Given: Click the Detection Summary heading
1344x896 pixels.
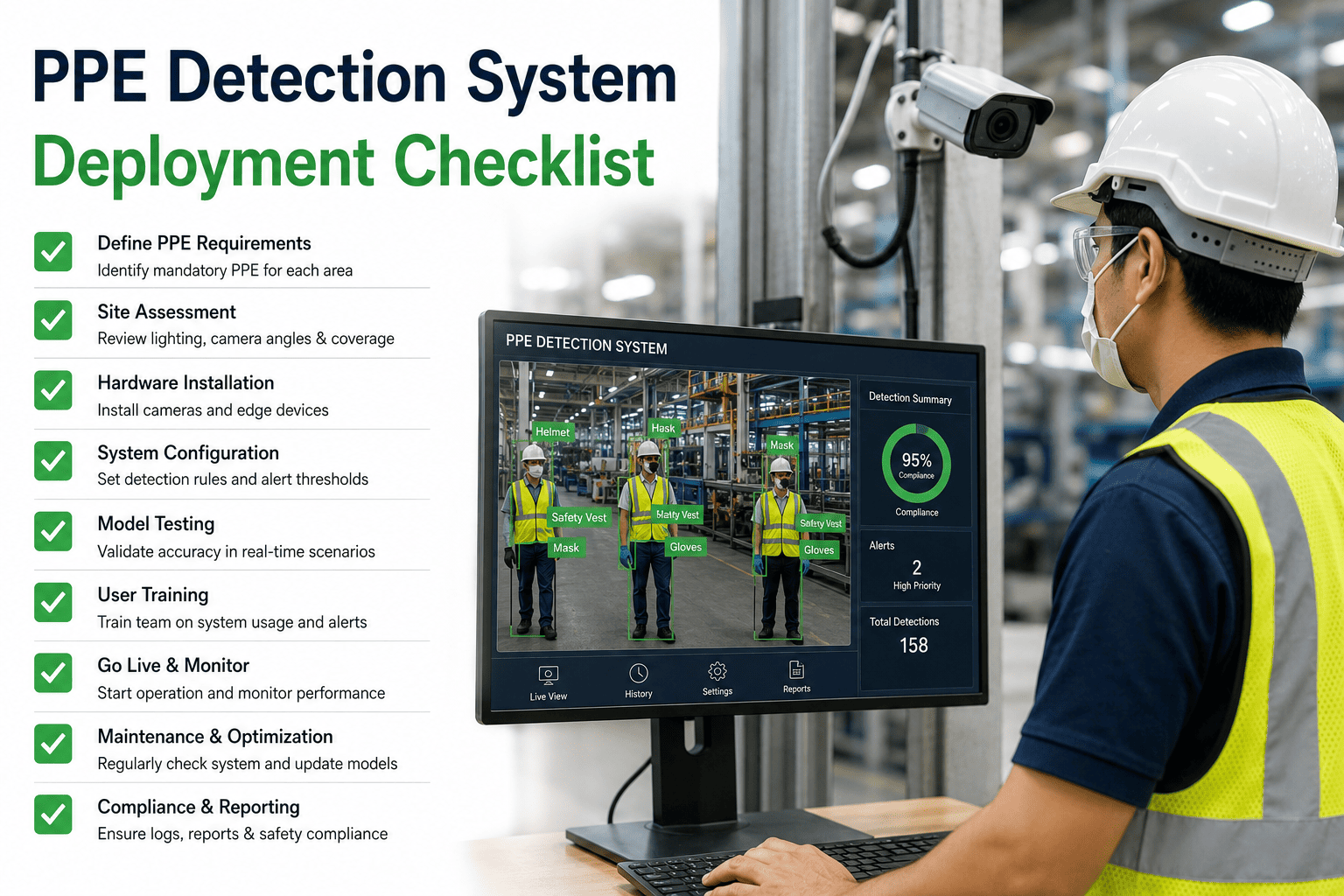Looking at the screenshot, I should tap(910, 398).
